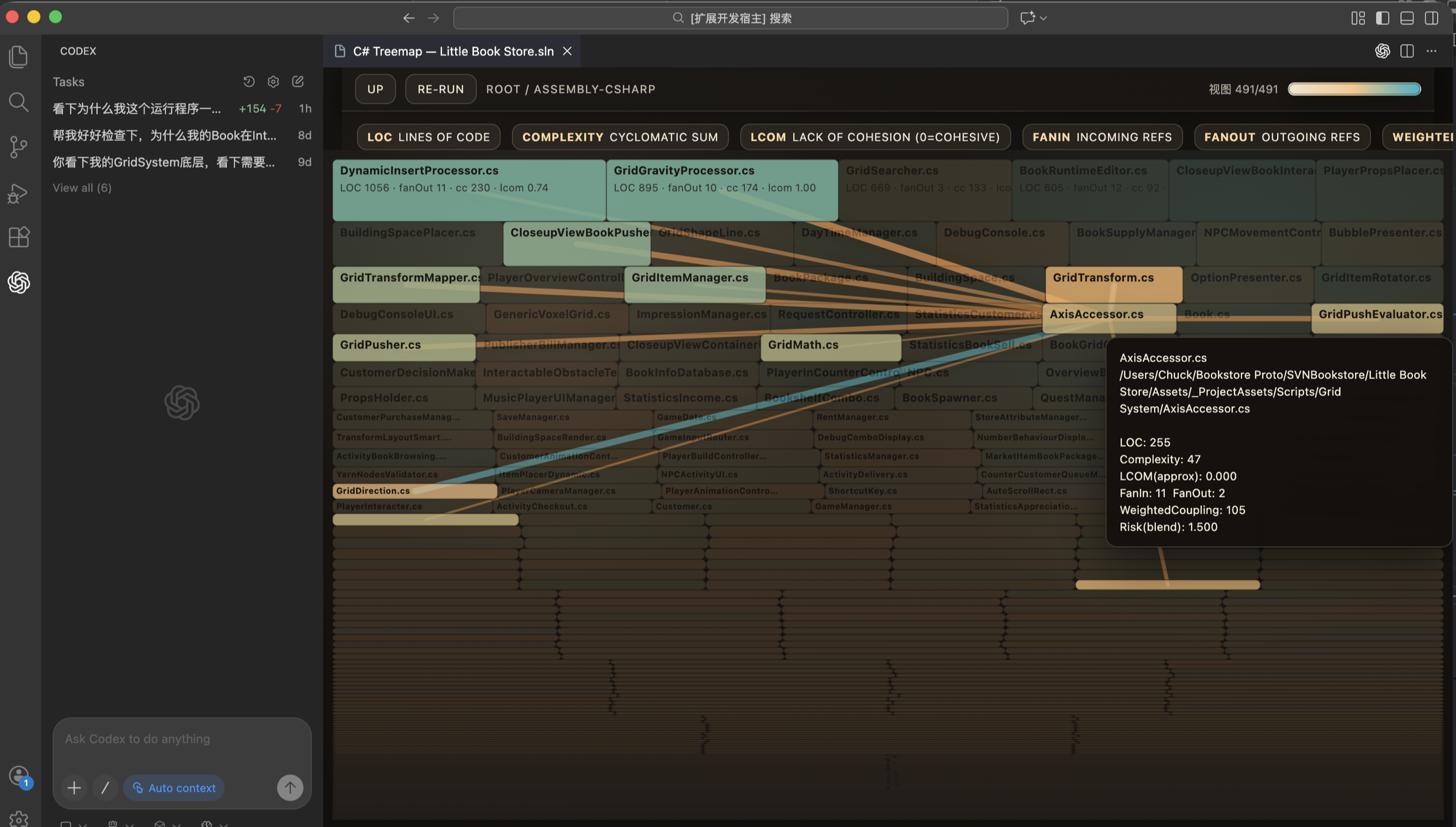Screen dimensions: 1456x827
Task: Toggle the Auto context chip
Action: [x=174, y=788]
